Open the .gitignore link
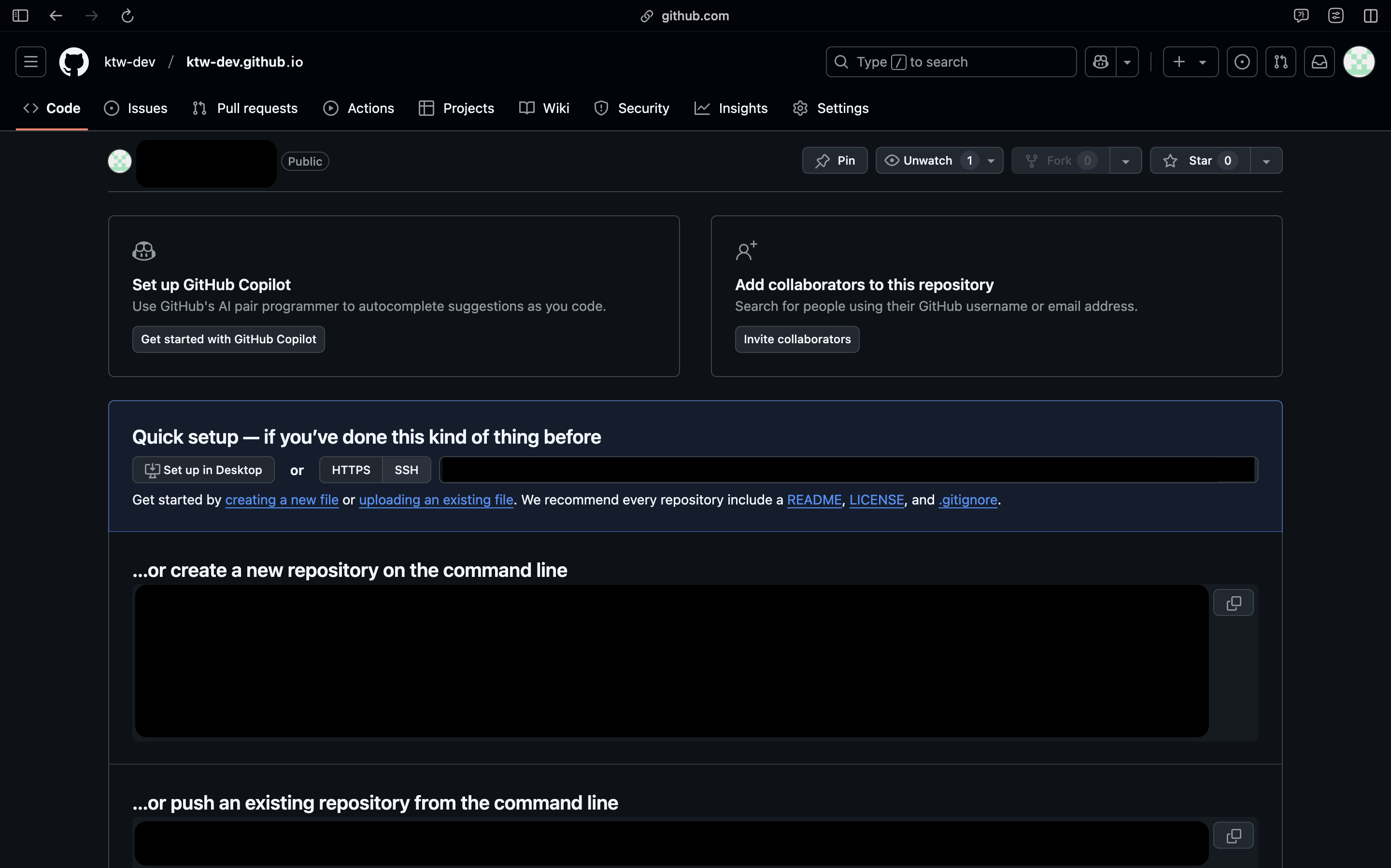Viewport: 1391px width, 868px height. click(968, 500)
